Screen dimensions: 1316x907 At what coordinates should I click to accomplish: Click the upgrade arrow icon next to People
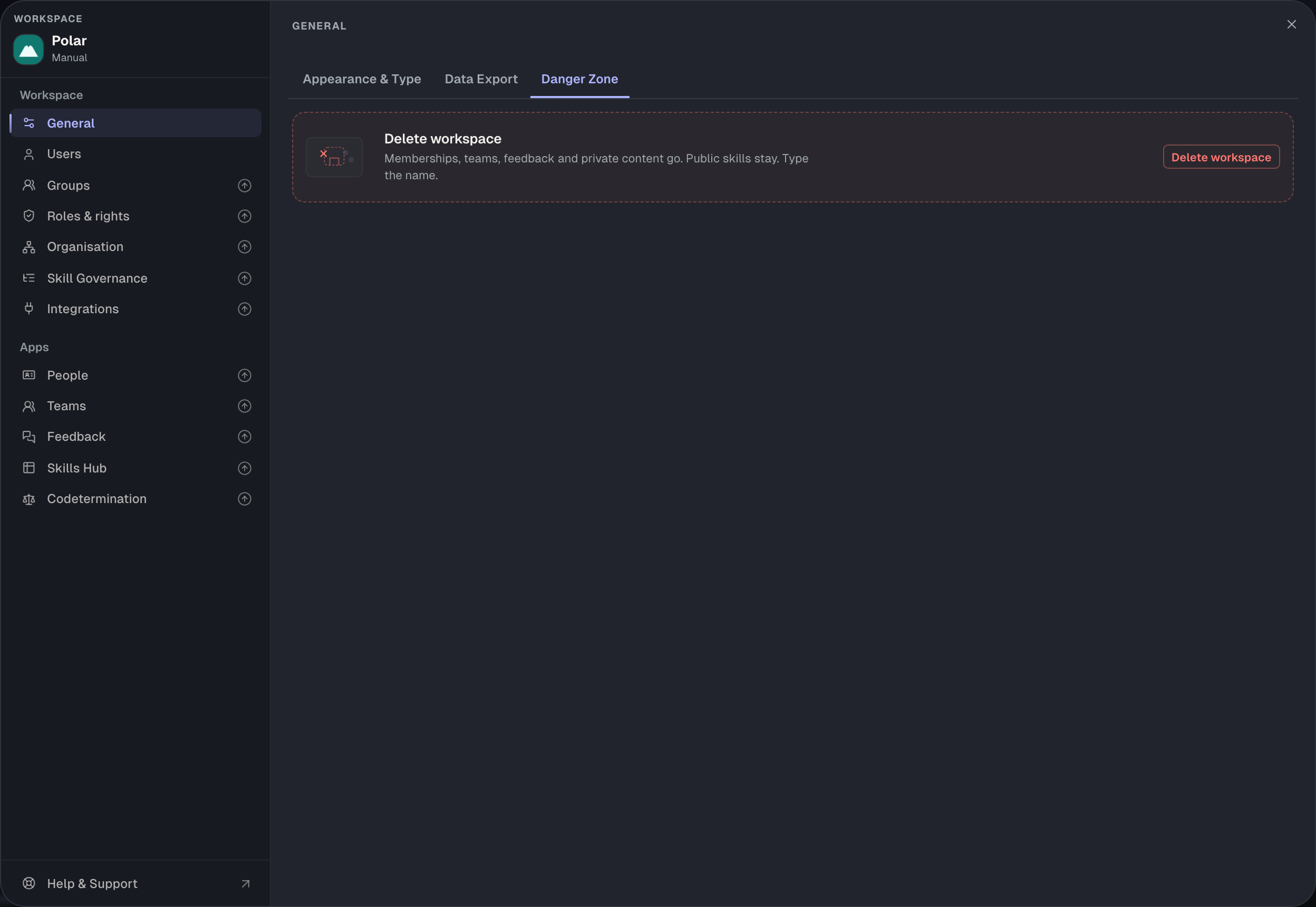tap(244, 375)
